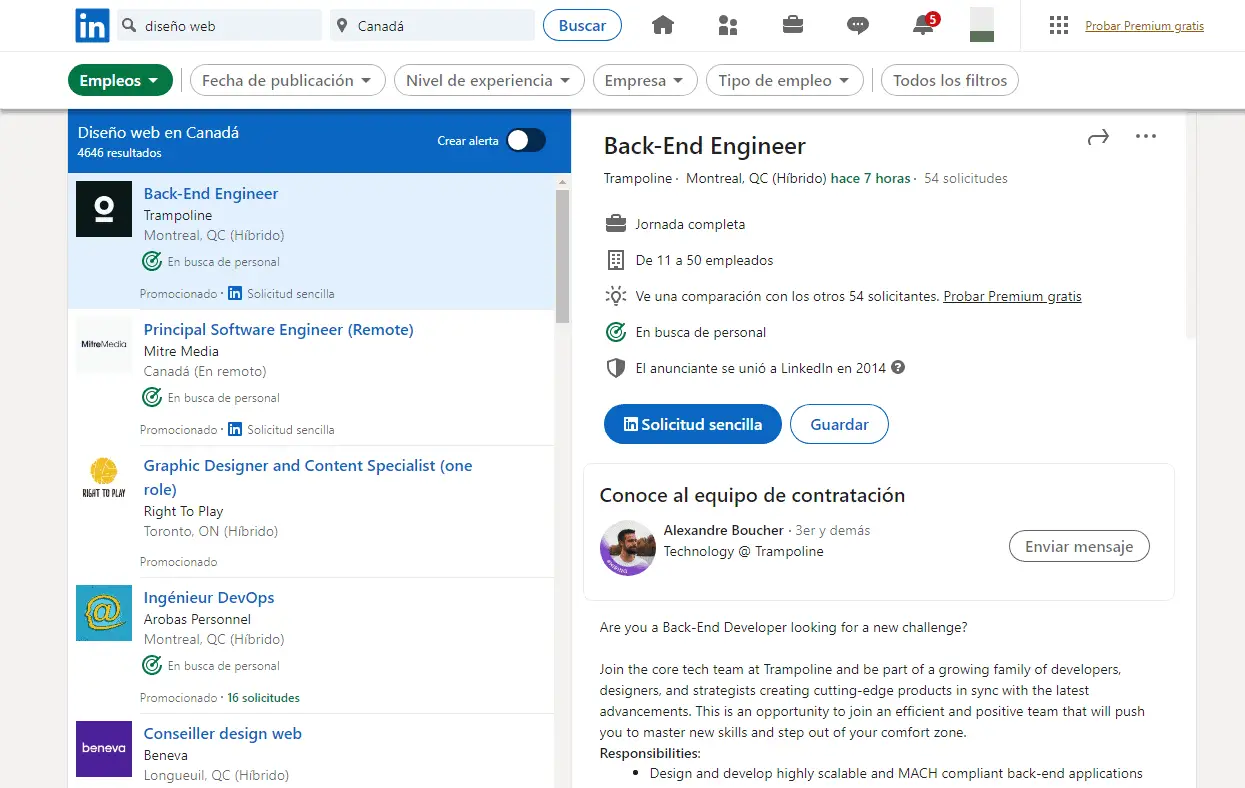This screenshot has width=1245, height=788.
Task: Open the Fecha de publicación filter
Action: tap(287, 81)
